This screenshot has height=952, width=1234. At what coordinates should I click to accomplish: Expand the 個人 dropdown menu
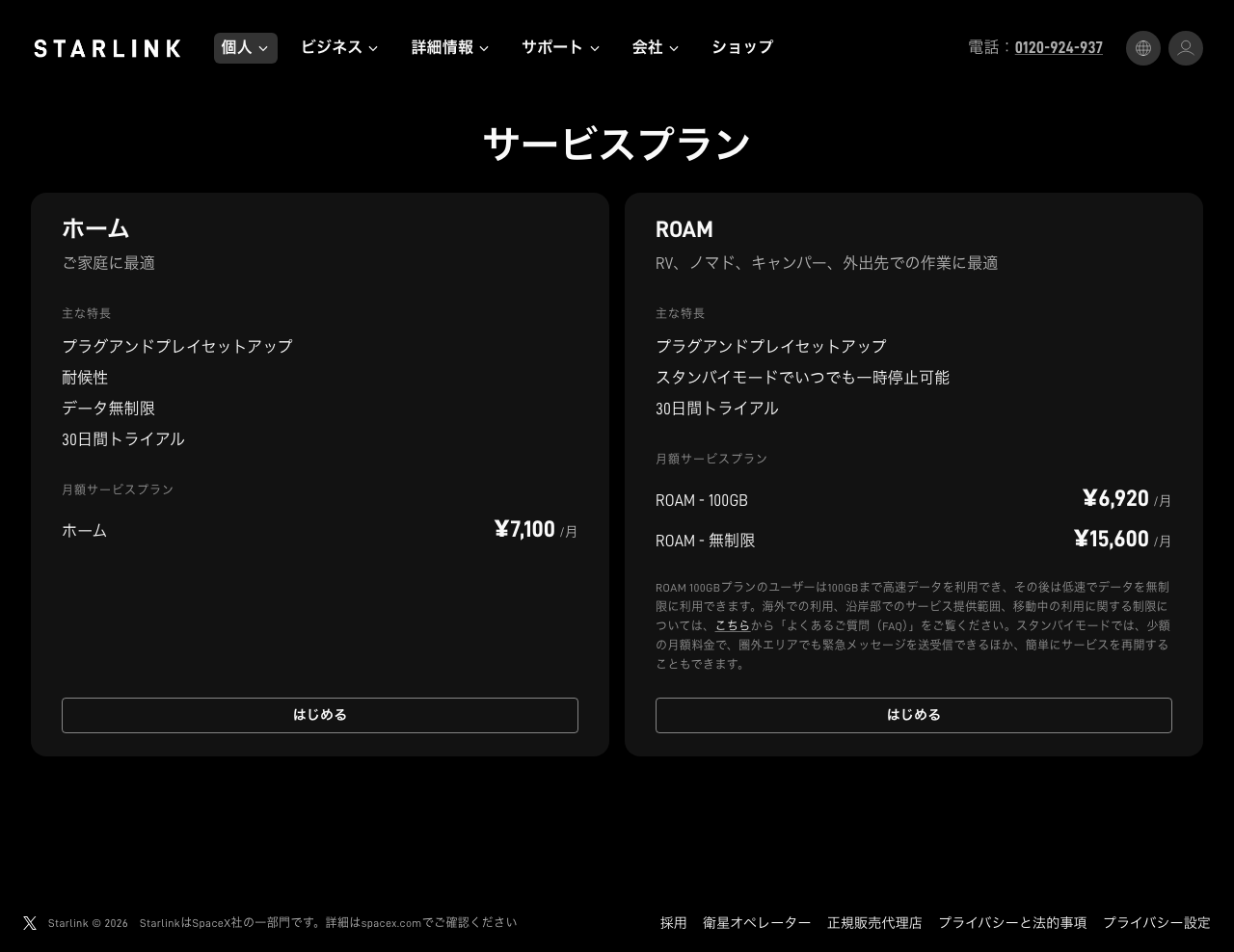pyautogui.click(x=246, y=47)
